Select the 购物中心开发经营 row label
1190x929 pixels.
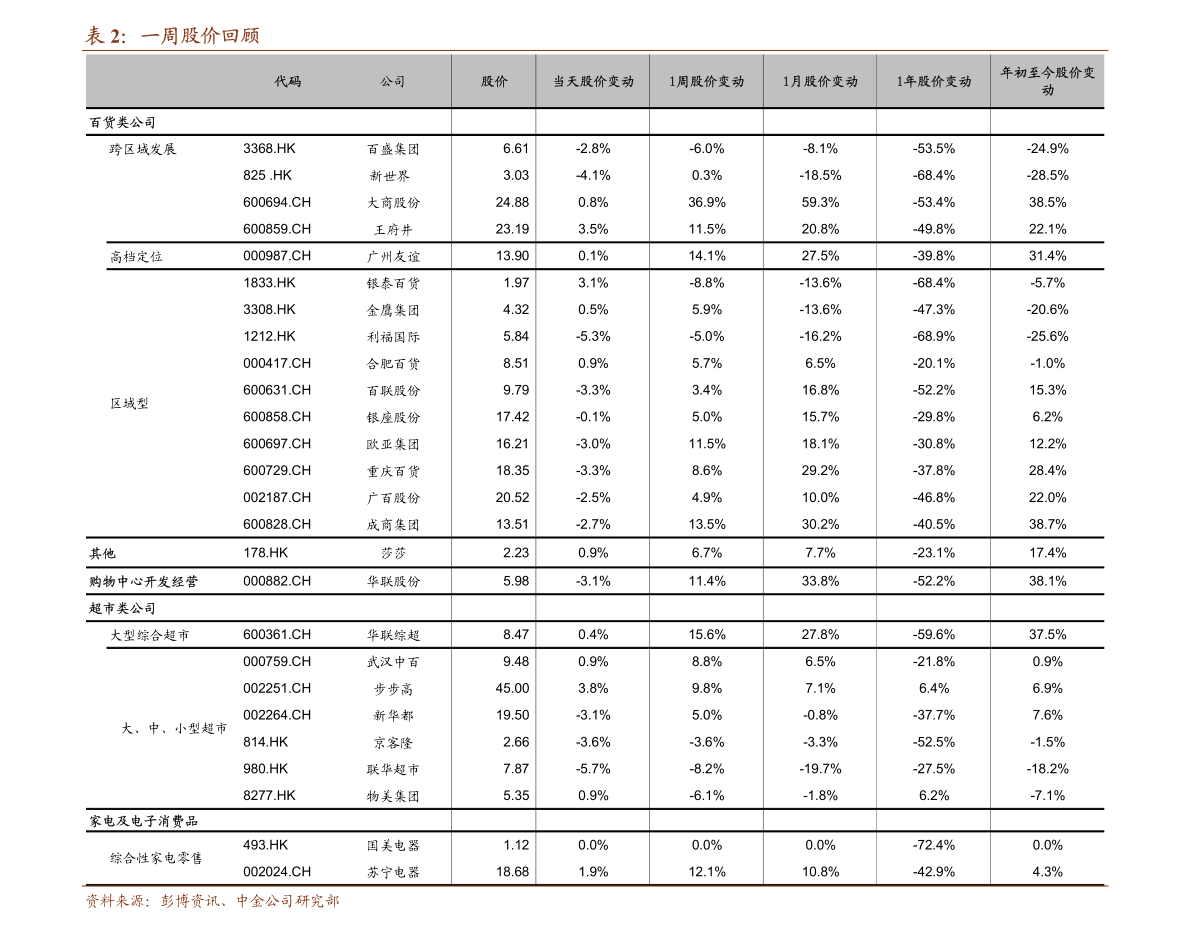point(143,581)
